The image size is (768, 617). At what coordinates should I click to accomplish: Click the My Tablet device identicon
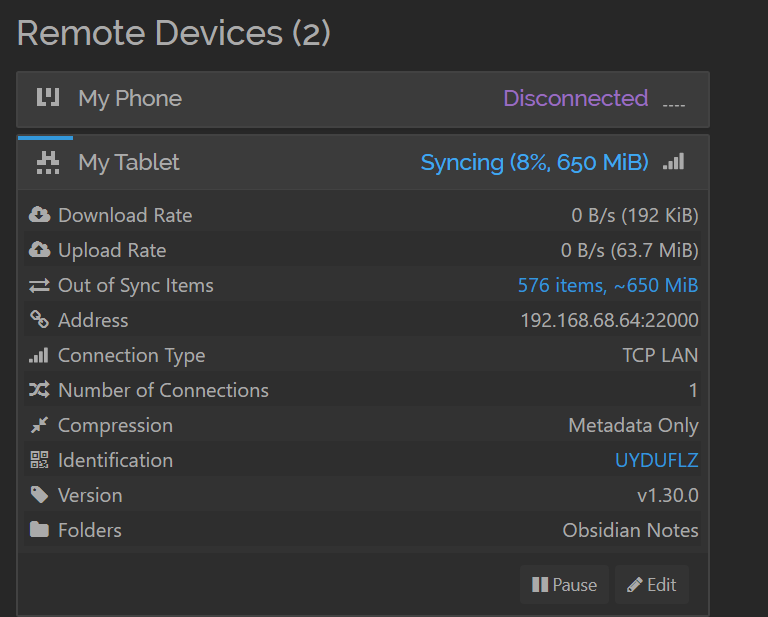[47, 162]
